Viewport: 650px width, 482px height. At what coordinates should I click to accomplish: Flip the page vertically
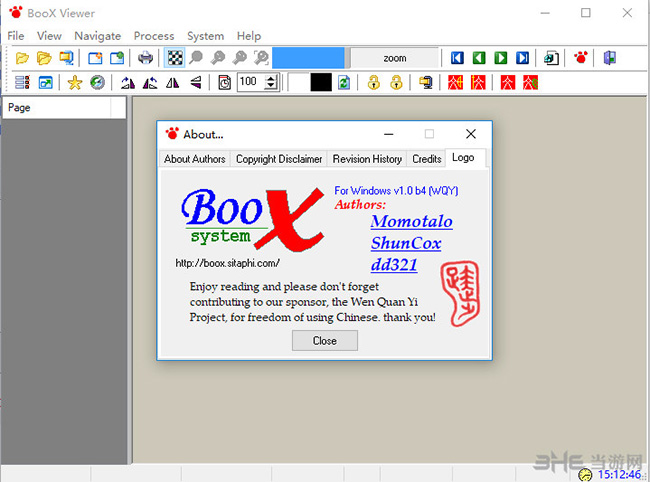pyautogui.click(x=195, y=83)
